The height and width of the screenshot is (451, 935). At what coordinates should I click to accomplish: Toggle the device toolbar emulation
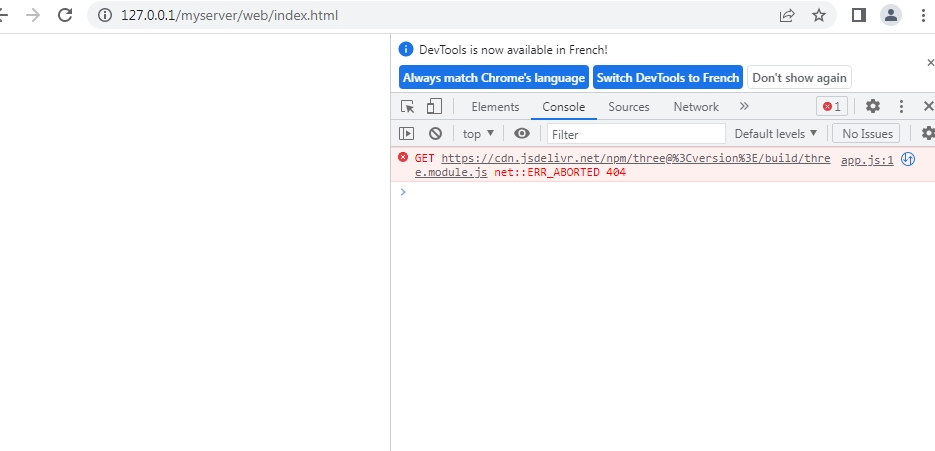pyautogui.click(x=434, y=107)
